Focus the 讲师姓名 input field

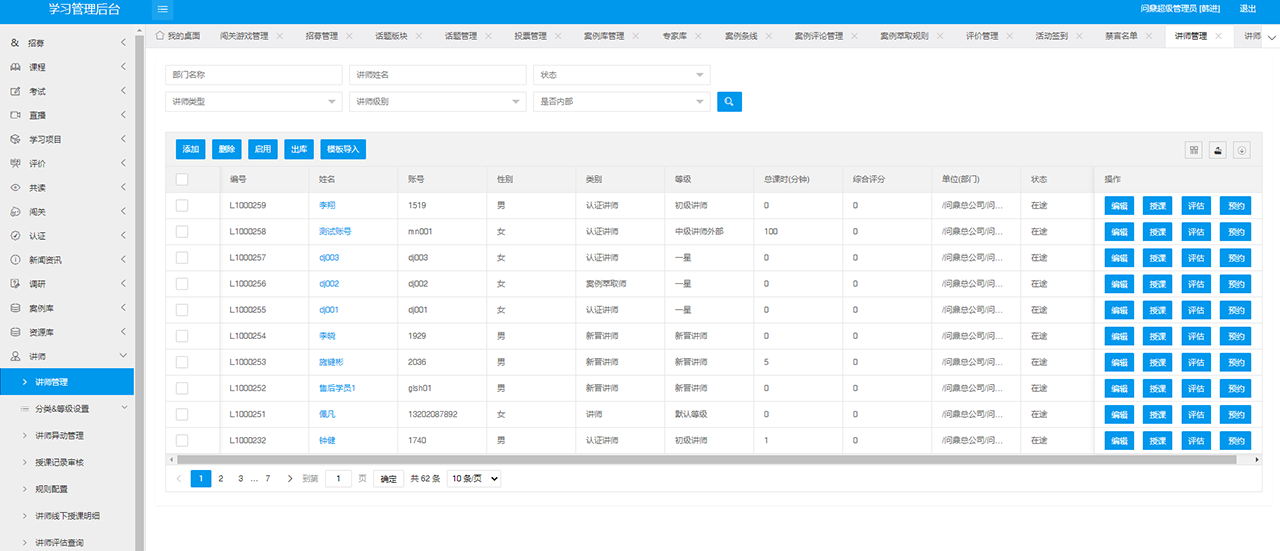[437, 75]
